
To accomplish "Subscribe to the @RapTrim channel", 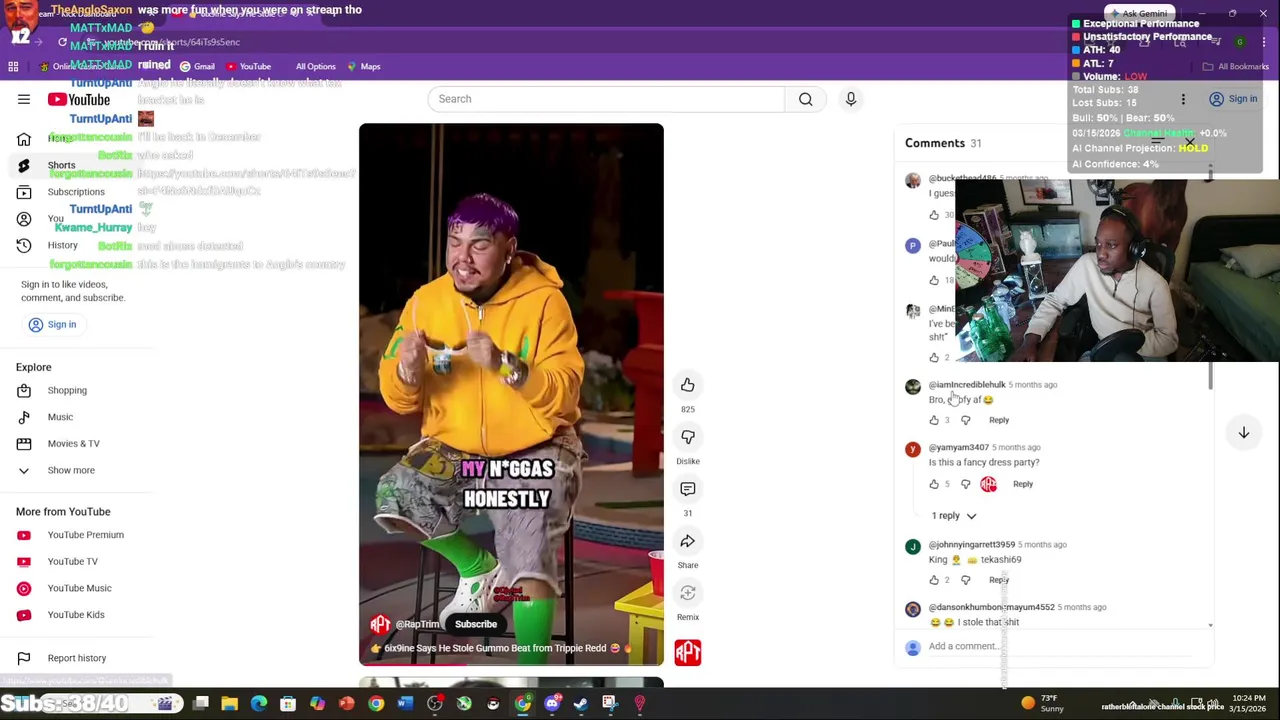I will 476,624.
